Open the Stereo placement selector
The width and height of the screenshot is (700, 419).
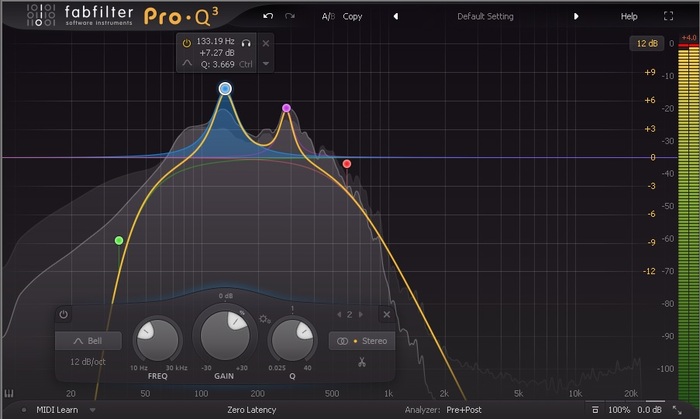click(362, 341)
